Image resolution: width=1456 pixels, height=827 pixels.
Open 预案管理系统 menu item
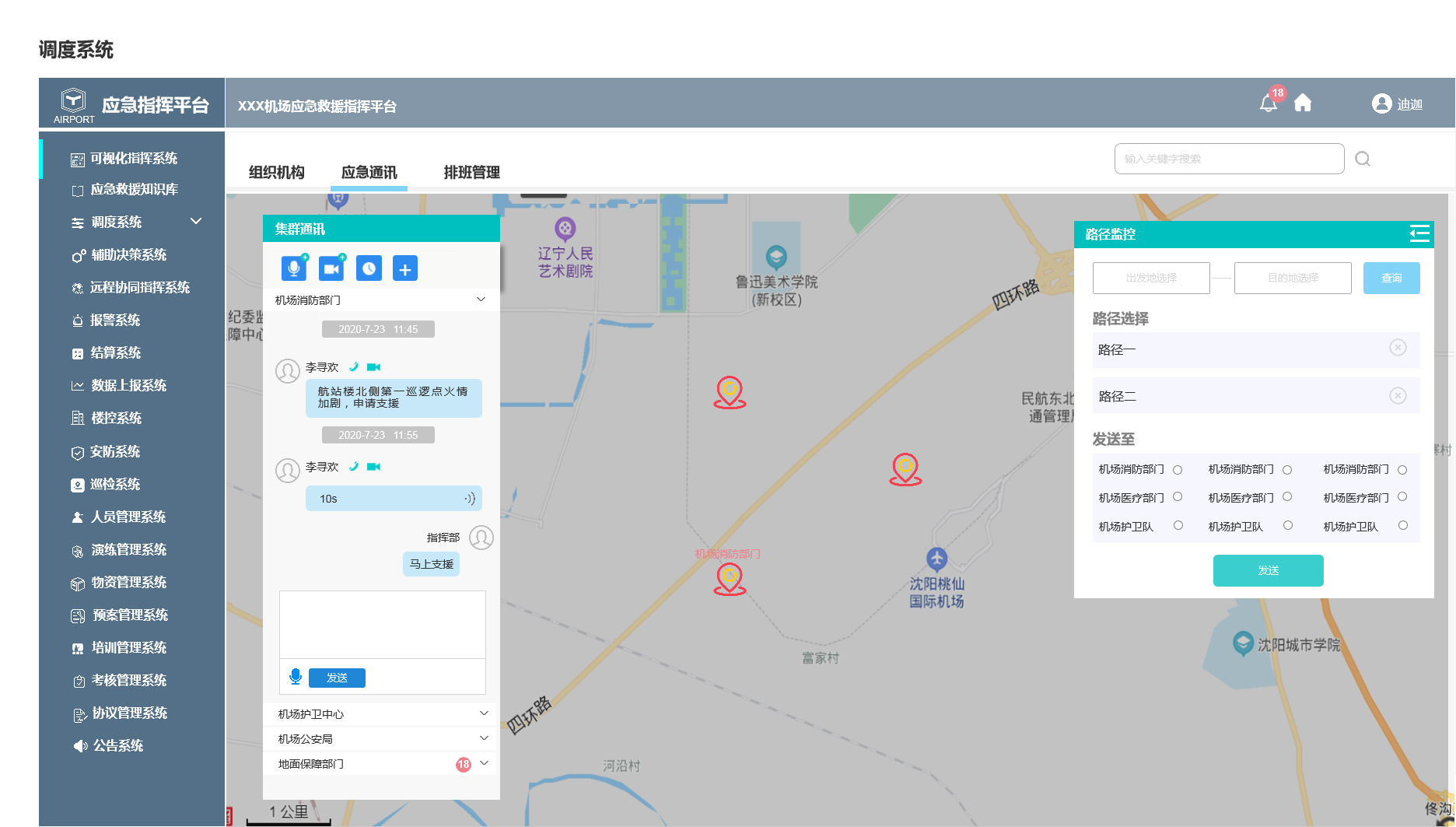coord(120,615)
